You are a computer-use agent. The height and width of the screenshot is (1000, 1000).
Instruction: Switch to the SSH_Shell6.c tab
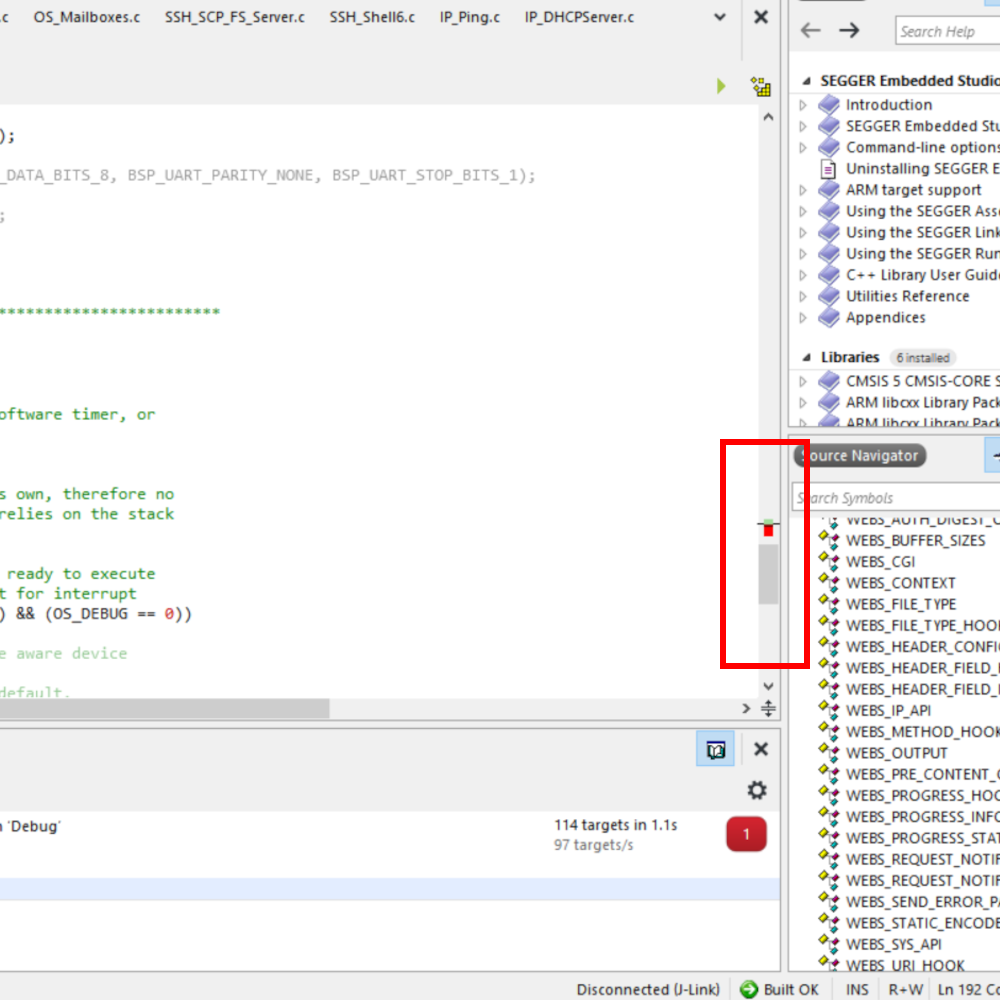372,17
